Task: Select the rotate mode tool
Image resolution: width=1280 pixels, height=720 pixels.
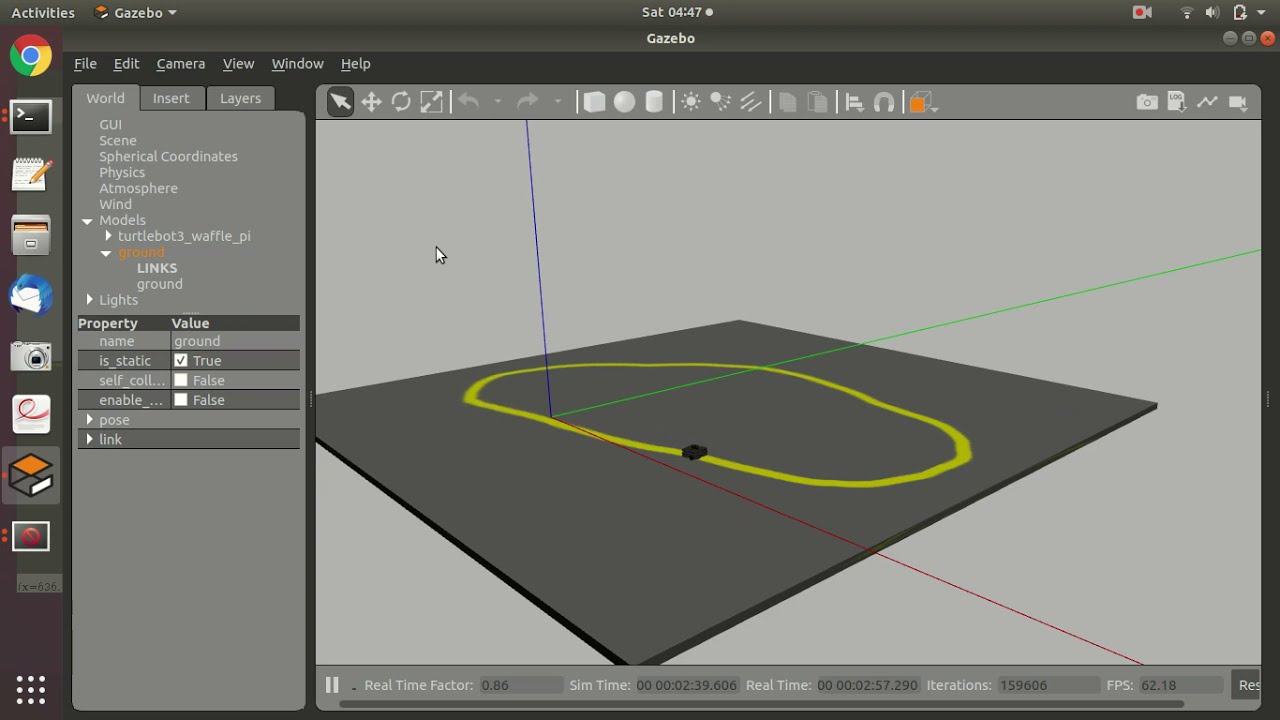Action: (x=401, y=102)
